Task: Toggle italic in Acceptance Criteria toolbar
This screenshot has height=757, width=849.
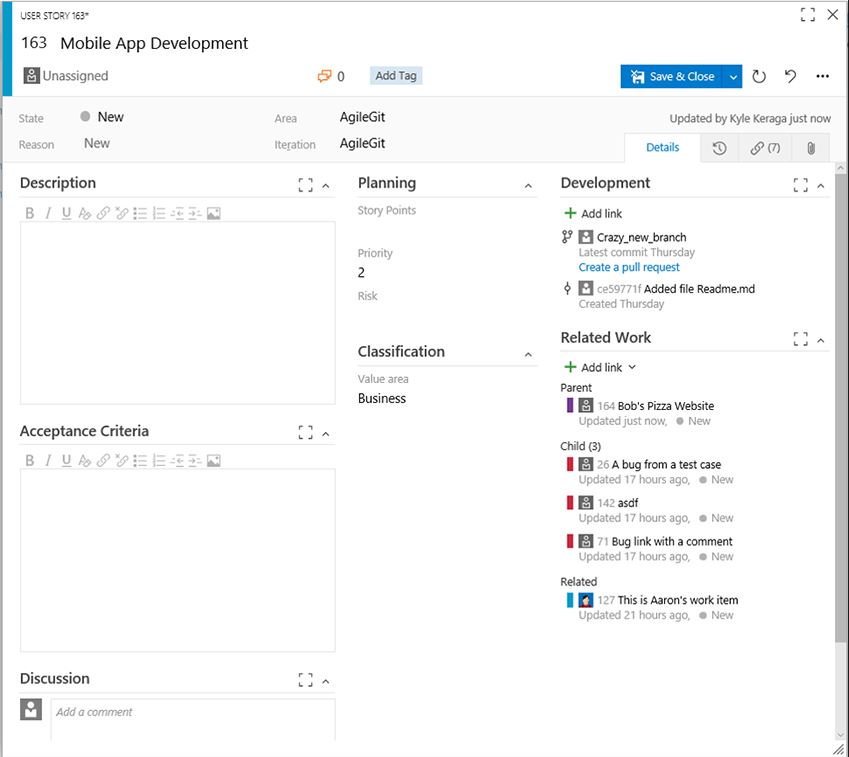Action: pyautogui.click(x=48, y=460)
